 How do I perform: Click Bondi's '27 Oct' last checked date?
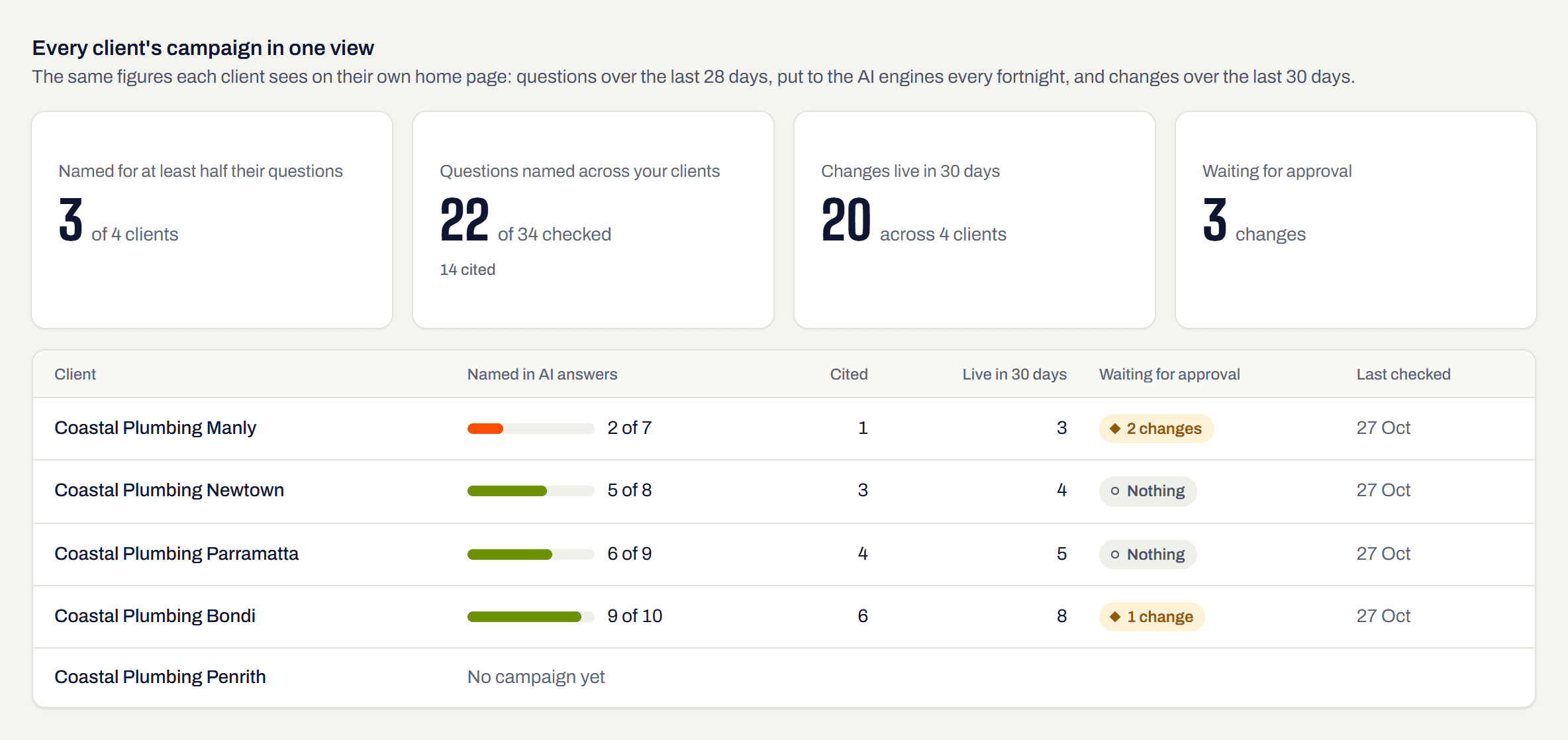(1383, 616)
